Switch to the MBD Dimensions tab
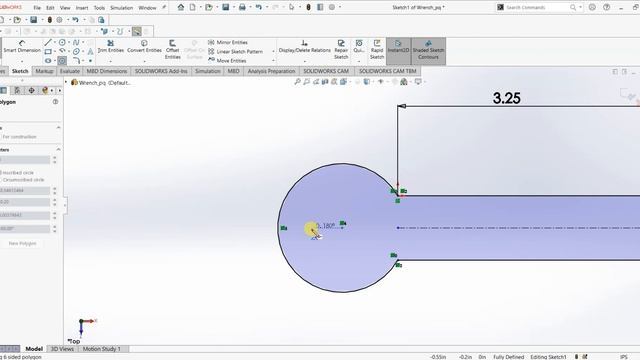The width and height of the screenshot is (640, 360). click(x=107, y=71)
